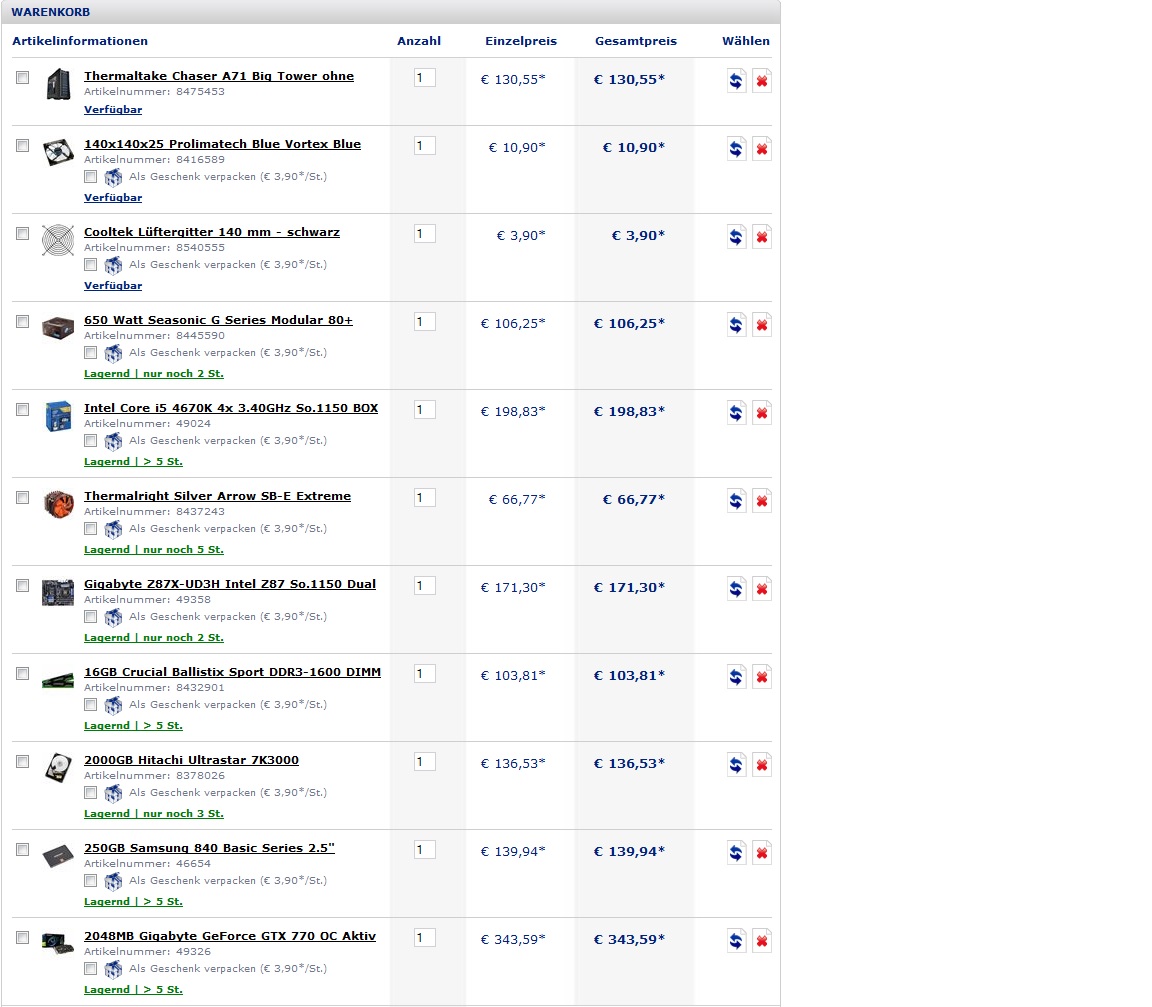Remove Hitachi Ultrastar 7K3000 with red X
This screenshot has height=1007, width=1152.
tap(762, 765)
